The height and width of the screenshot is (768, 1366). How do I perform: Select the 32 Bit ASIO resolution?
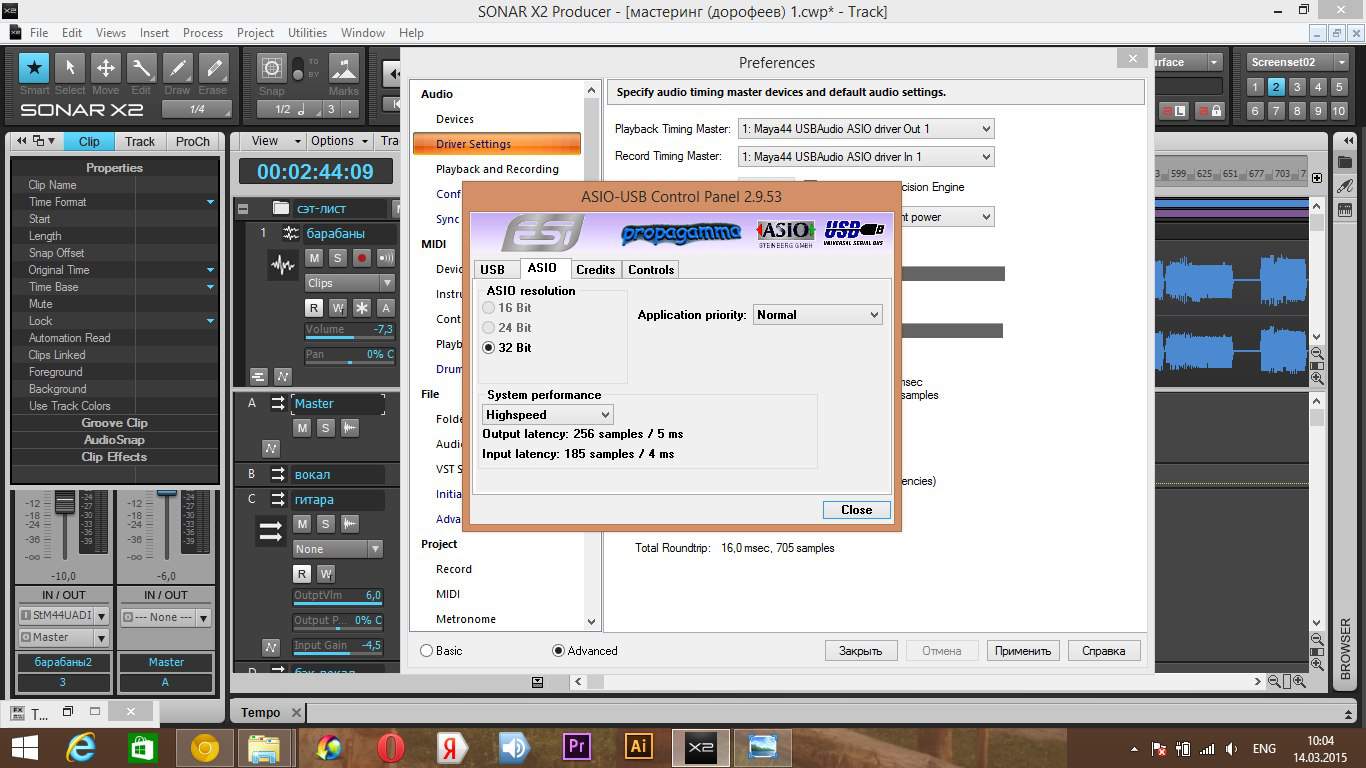(x=489, y=348)
